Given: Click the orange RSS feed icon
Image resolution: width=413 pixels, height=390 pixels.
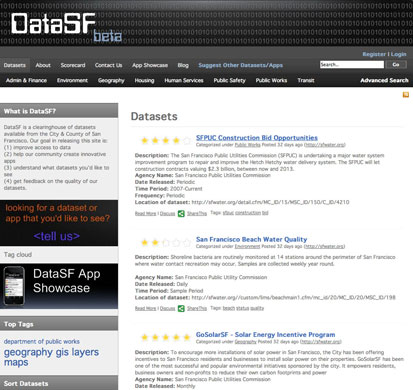Looking at the screenshot, I should tap(406, 95).
